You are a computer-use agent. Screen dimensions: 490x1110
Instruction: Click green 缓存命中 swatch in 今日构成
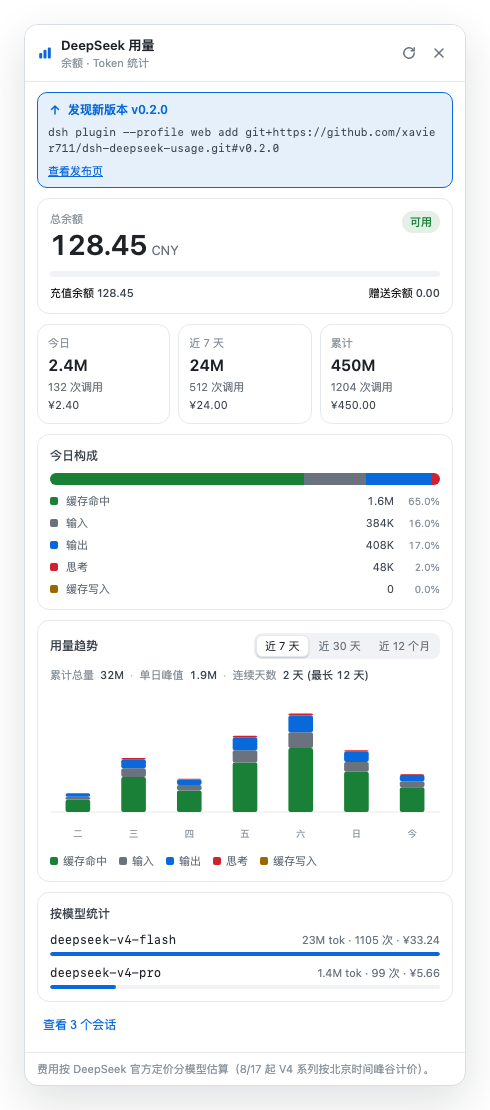click(54, 501)
